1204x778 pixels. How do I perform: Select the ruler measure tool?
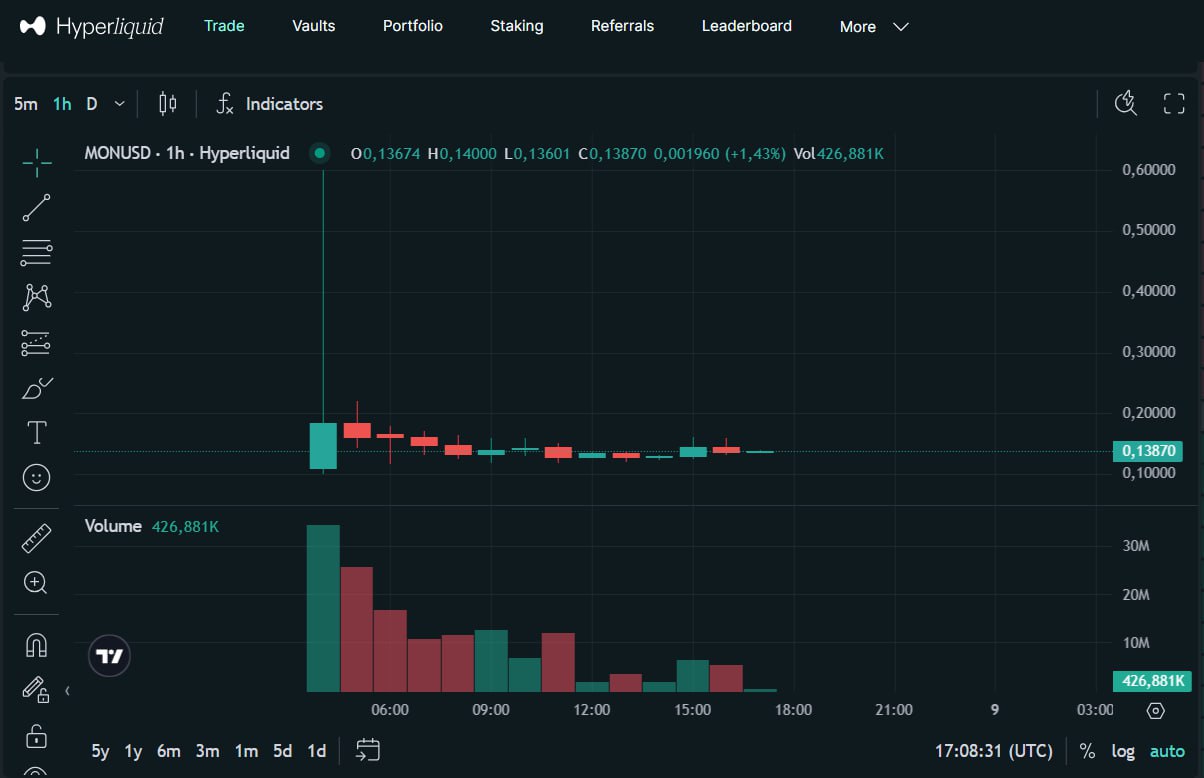[36, 539]
